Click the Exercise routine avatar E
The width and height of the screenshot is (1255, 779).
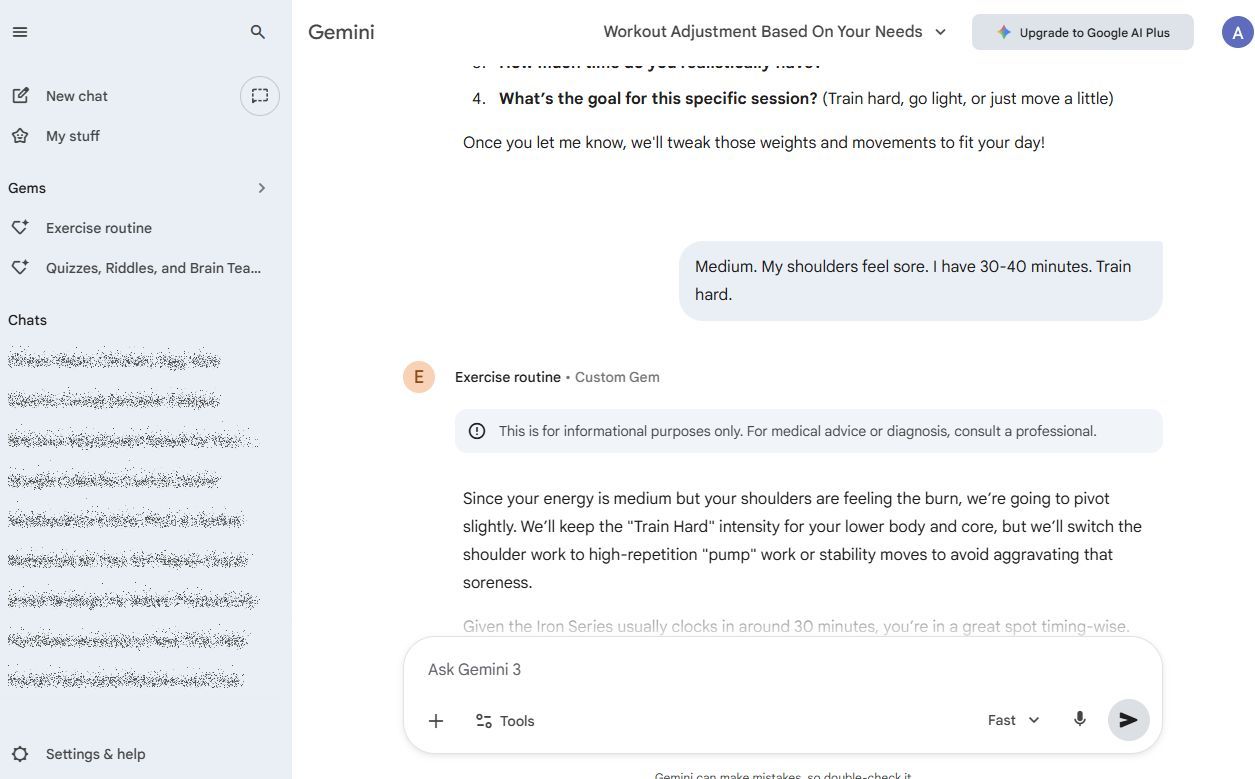(419, 377)
